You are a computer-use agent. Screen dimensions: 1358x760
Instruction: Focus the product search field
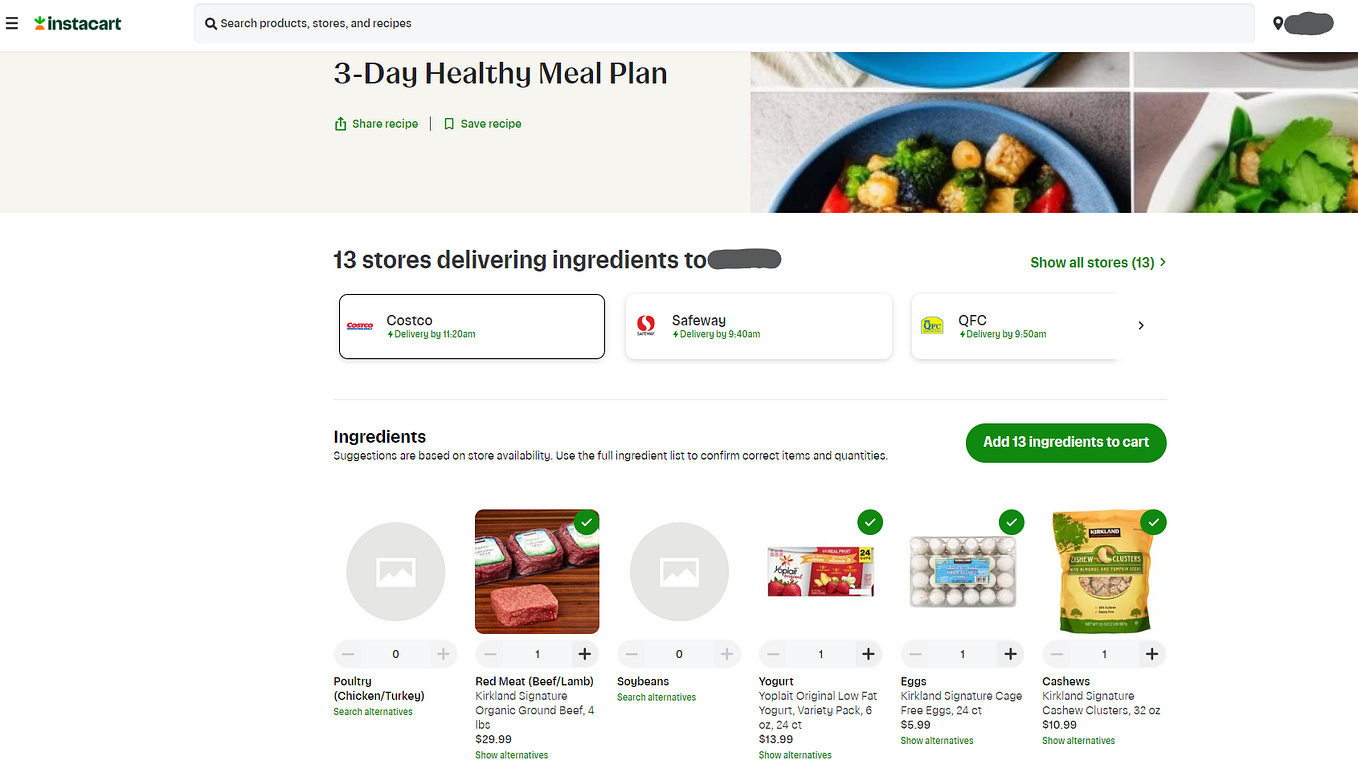coord(724,23)
